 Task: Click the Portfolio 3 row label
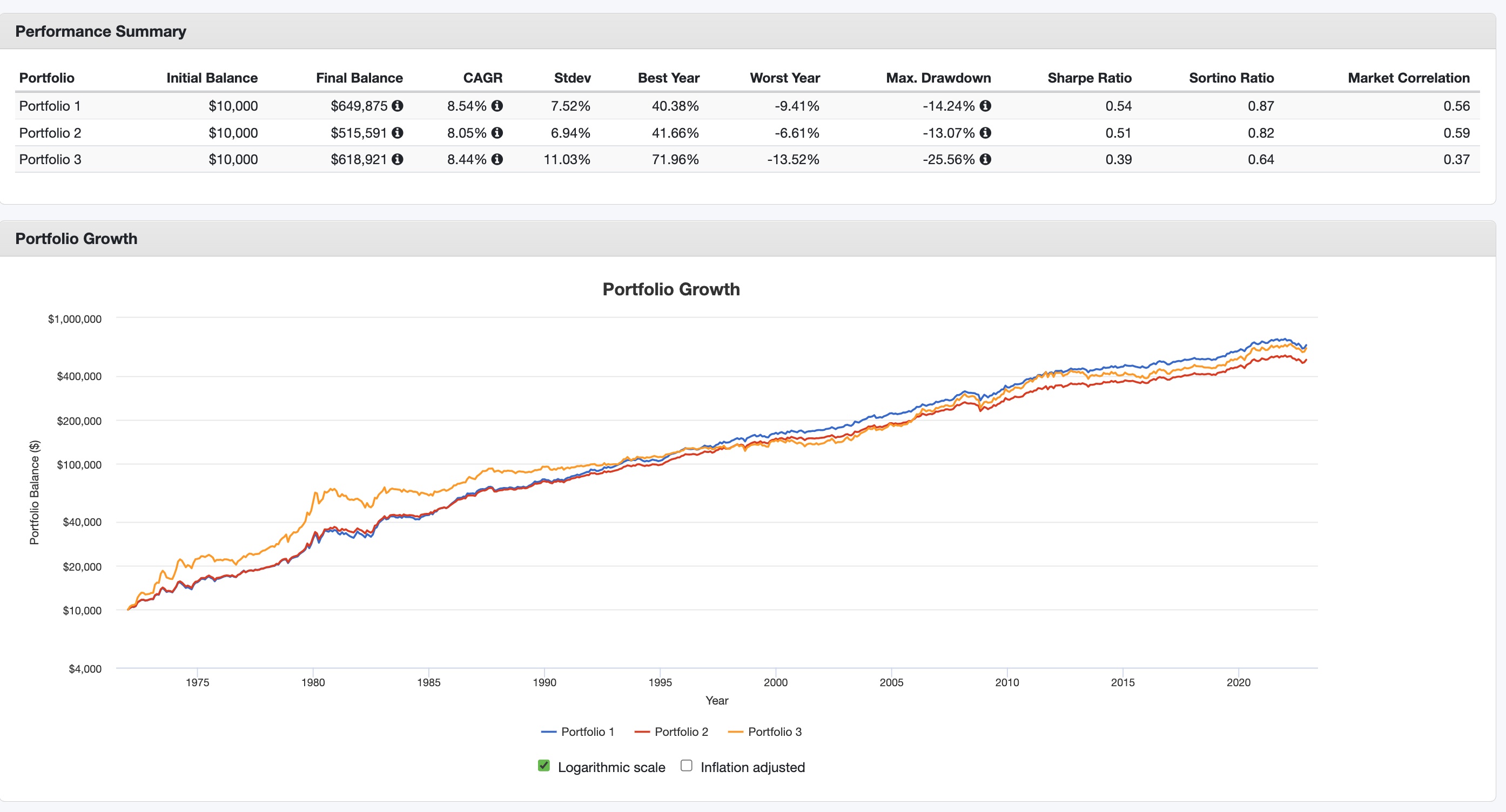[x=50, y=159]
